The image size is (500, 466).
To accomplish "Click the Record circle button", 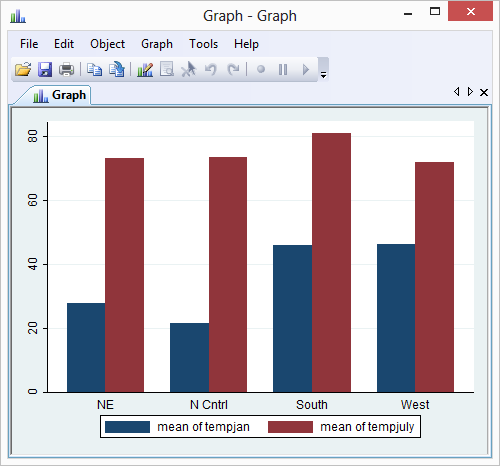I will coord(261,69).
